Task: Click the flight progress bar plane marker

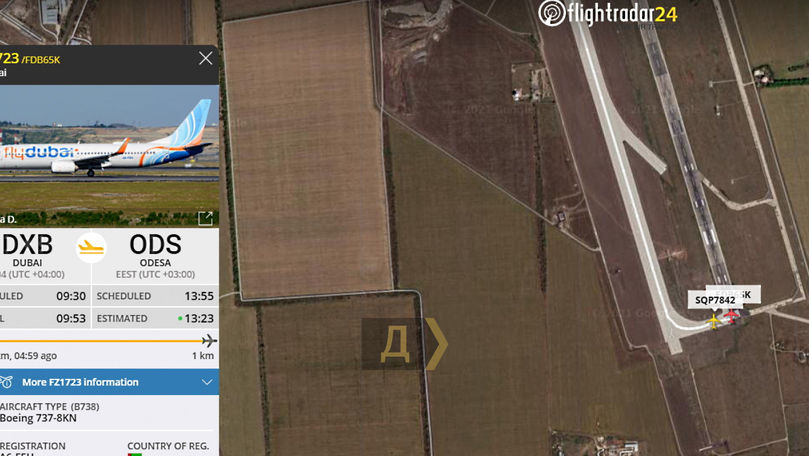Action: pyautogui.click(x=209, y=340)
